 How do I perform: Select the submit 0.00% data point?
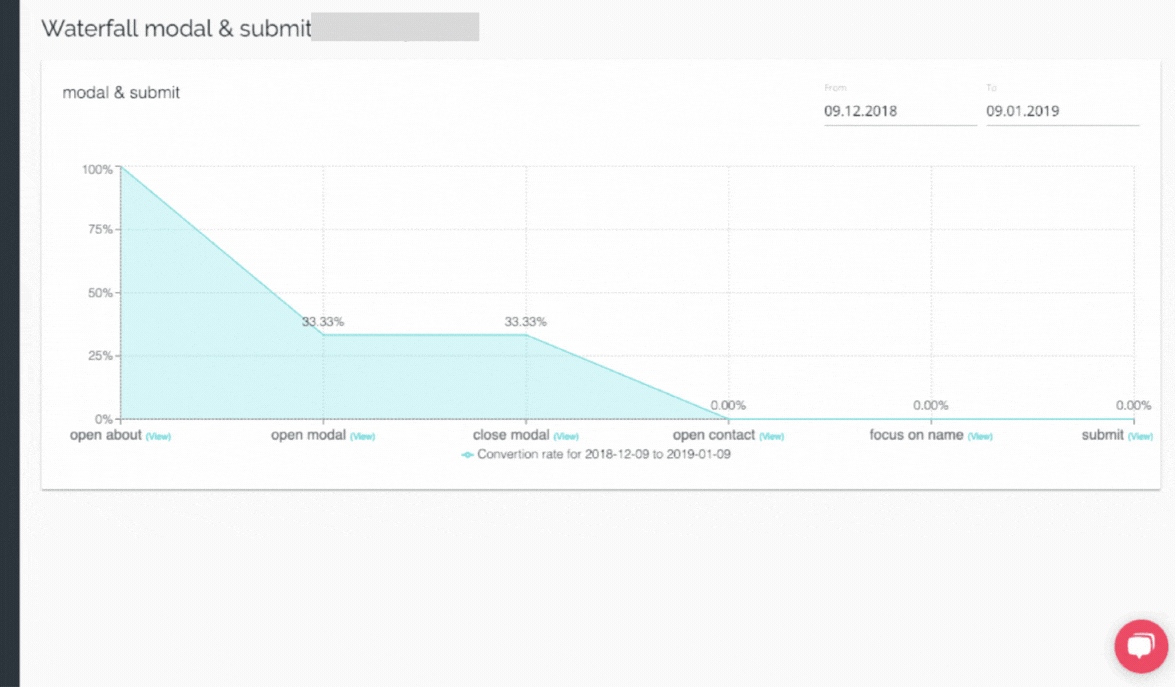pos(1133,419)
